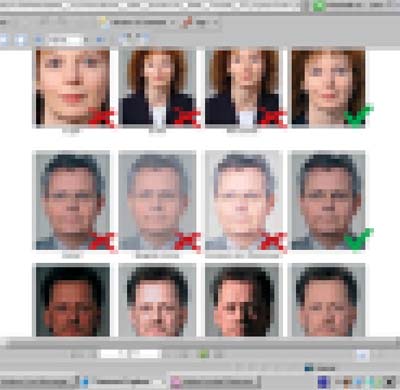Click the red icon in the upper toolbar
The image size is (400, 390).
tap(187, 22)
